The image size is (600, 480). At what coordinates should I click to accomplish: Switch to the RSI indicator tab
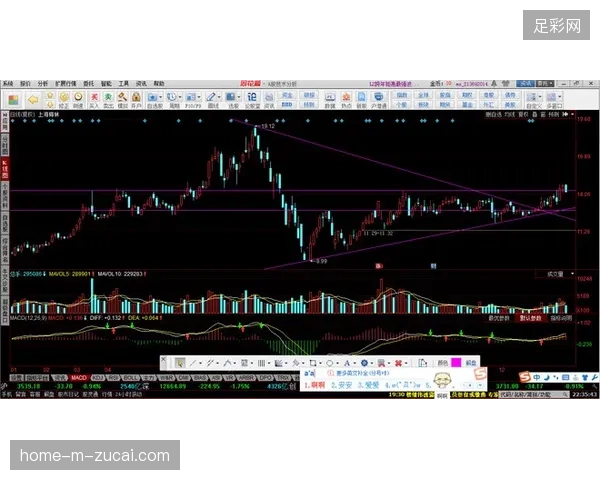coord(114,378)
